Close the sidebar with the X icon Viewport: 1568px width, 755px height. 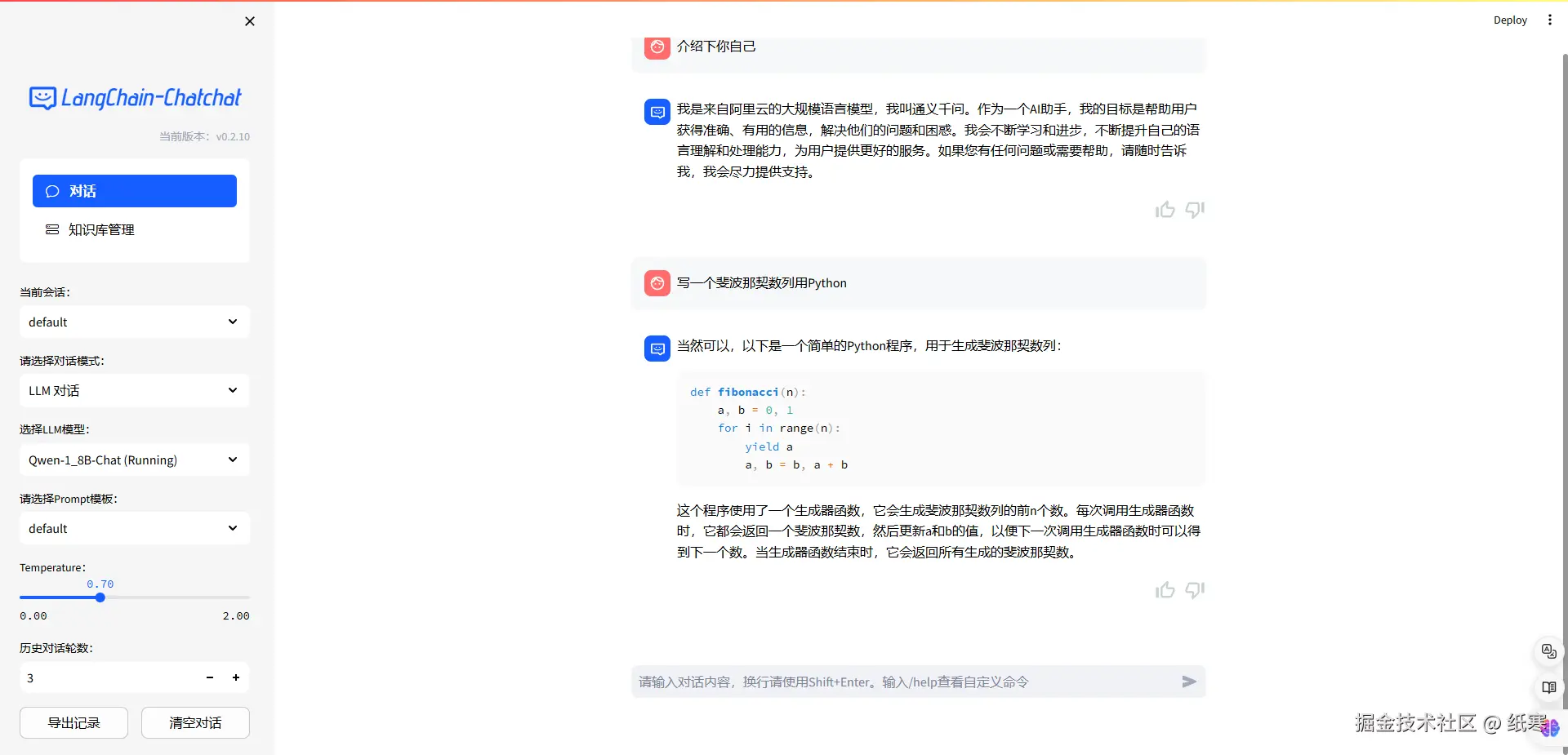click(x=250, y=21)
